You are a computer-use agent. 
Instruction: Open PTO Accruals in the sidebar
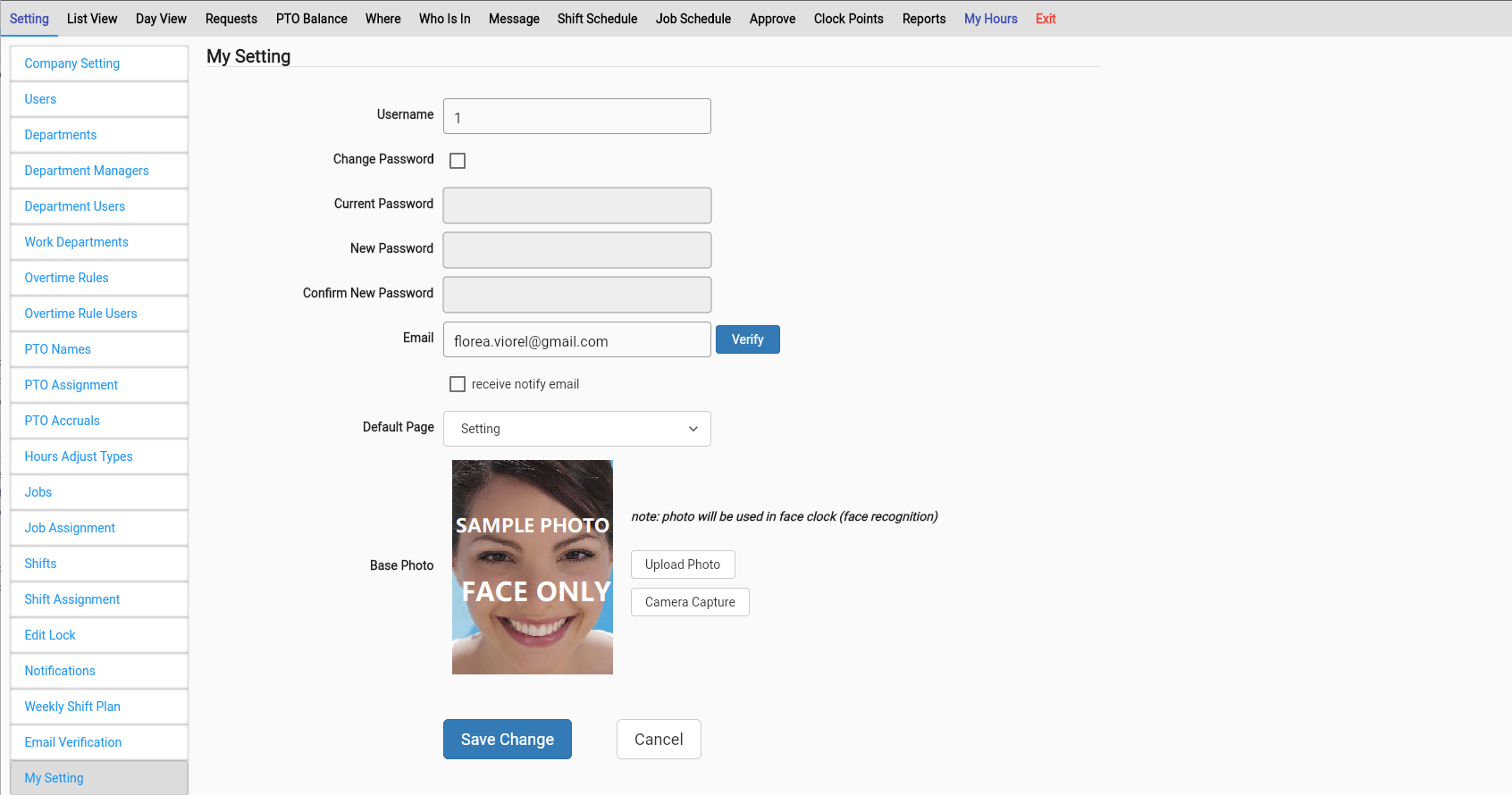pyautogui.click(x=99, y=421)
